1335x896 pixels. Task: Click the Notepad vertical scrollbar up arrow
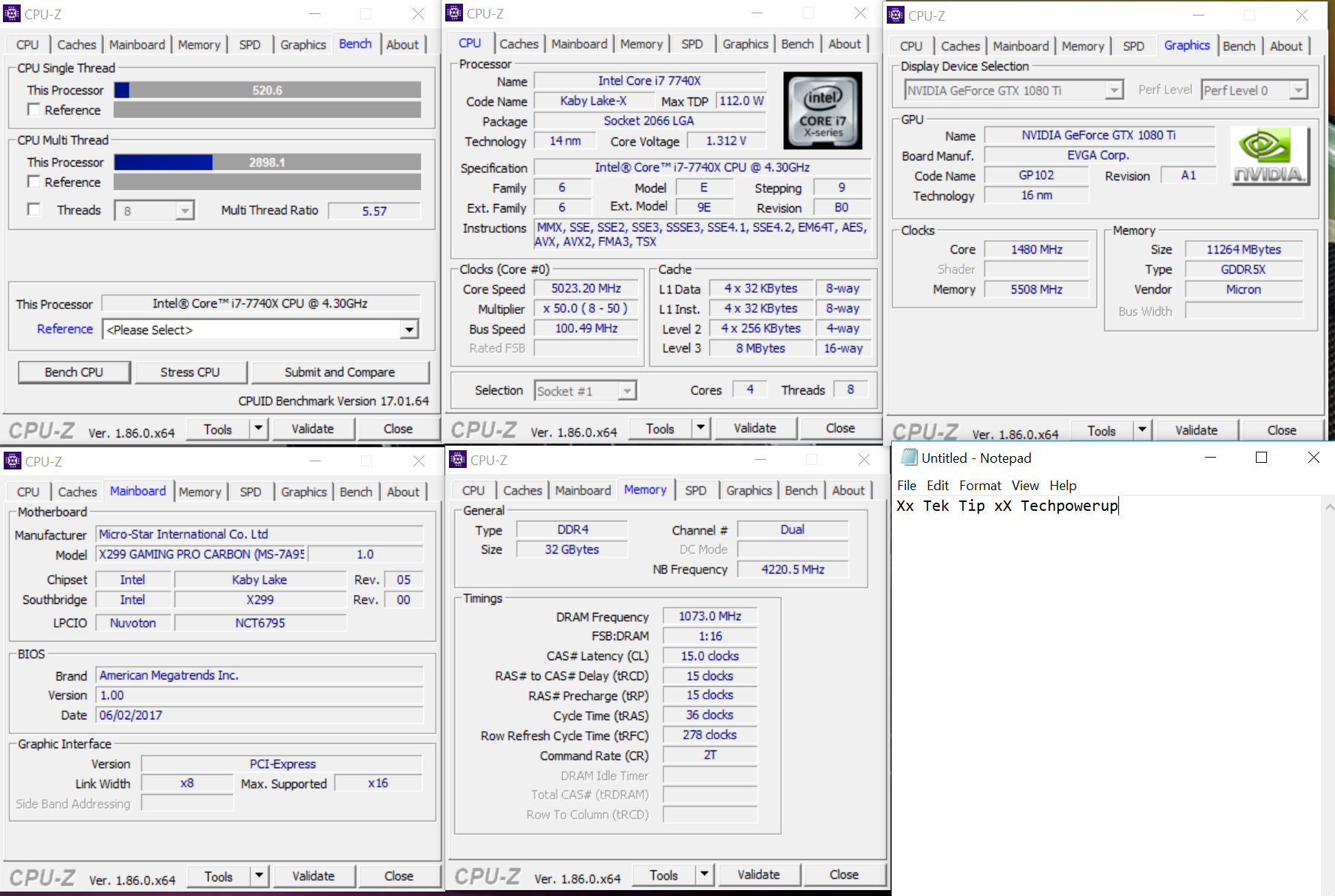1329,507
